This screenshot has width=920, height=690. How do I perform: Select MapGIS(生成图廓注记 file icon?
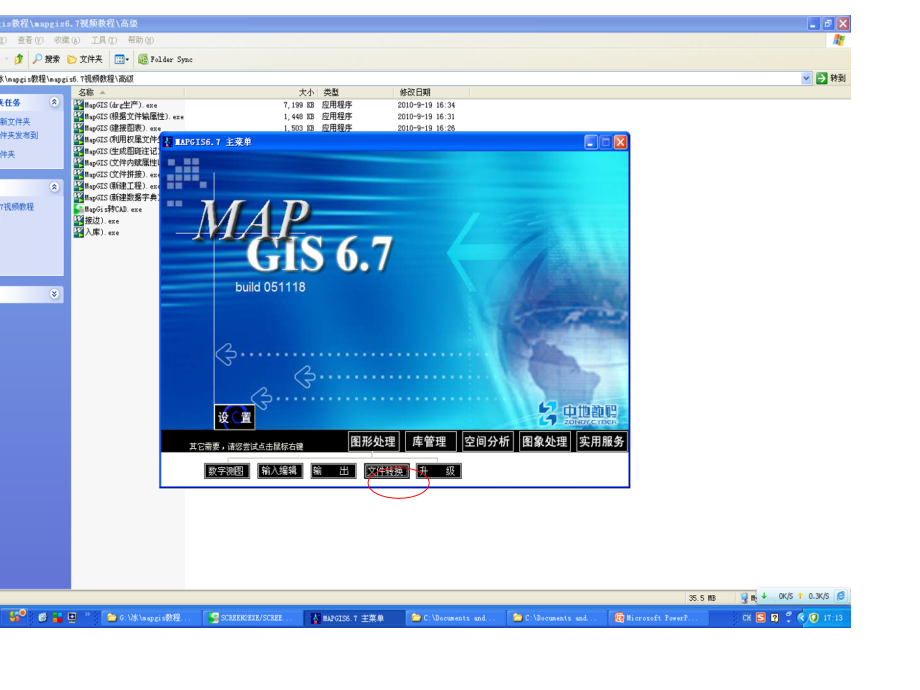tap(79, 151)
